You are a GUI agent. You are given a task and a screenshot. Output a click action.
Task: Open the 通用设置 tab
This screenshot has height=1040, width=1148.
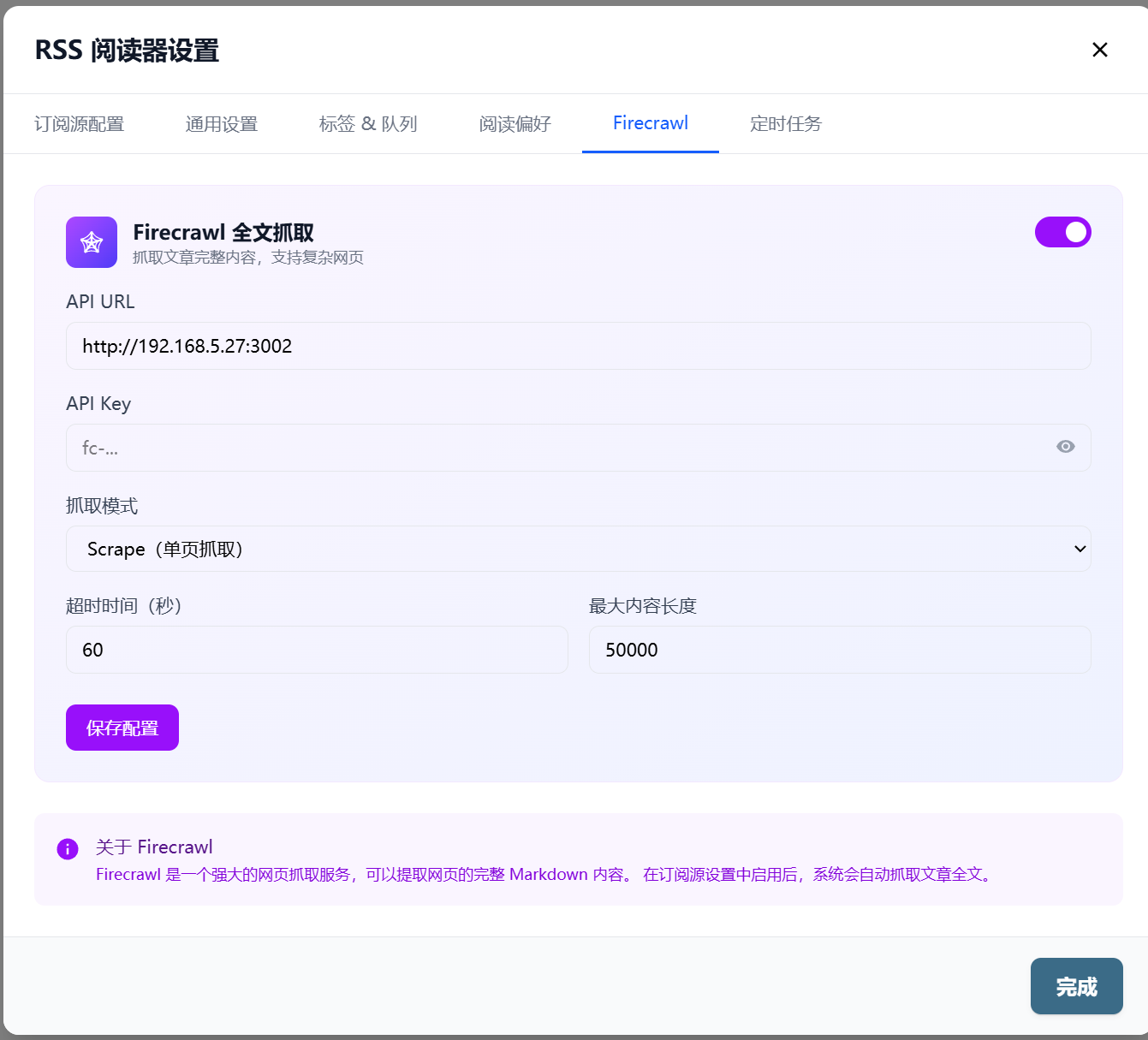222,124
